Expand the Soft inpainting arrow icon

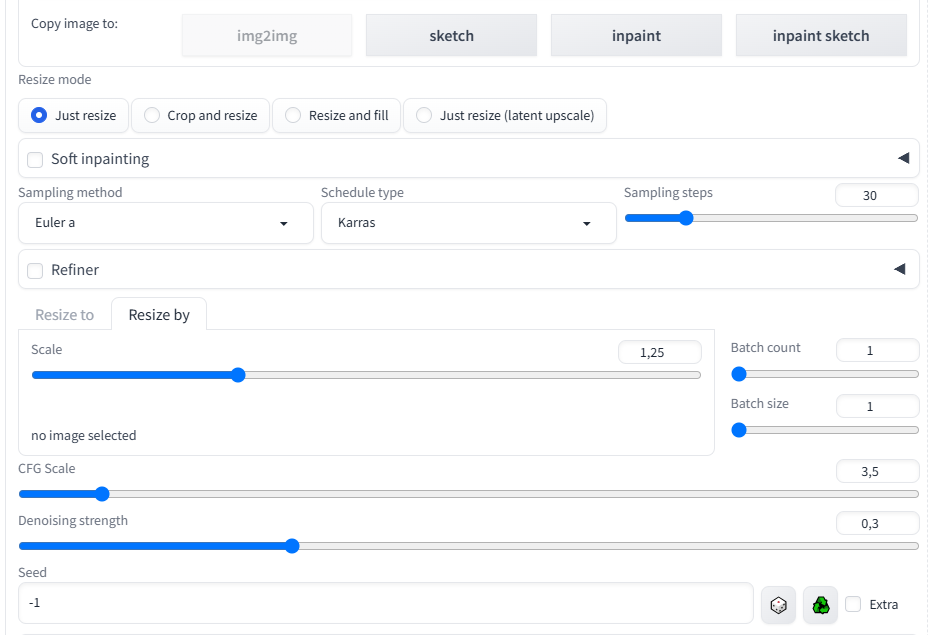(903, 158)
